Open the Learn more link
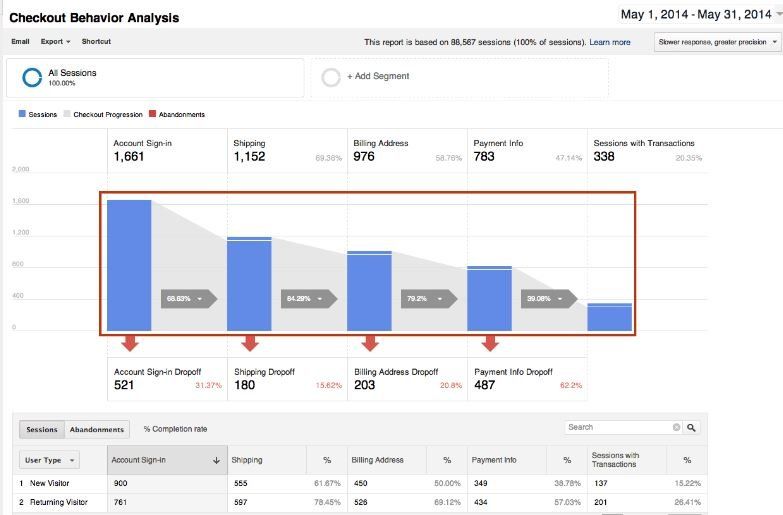The width and height of the screenshot is (783, 515). pyautogui.click(x=610, y=42)
